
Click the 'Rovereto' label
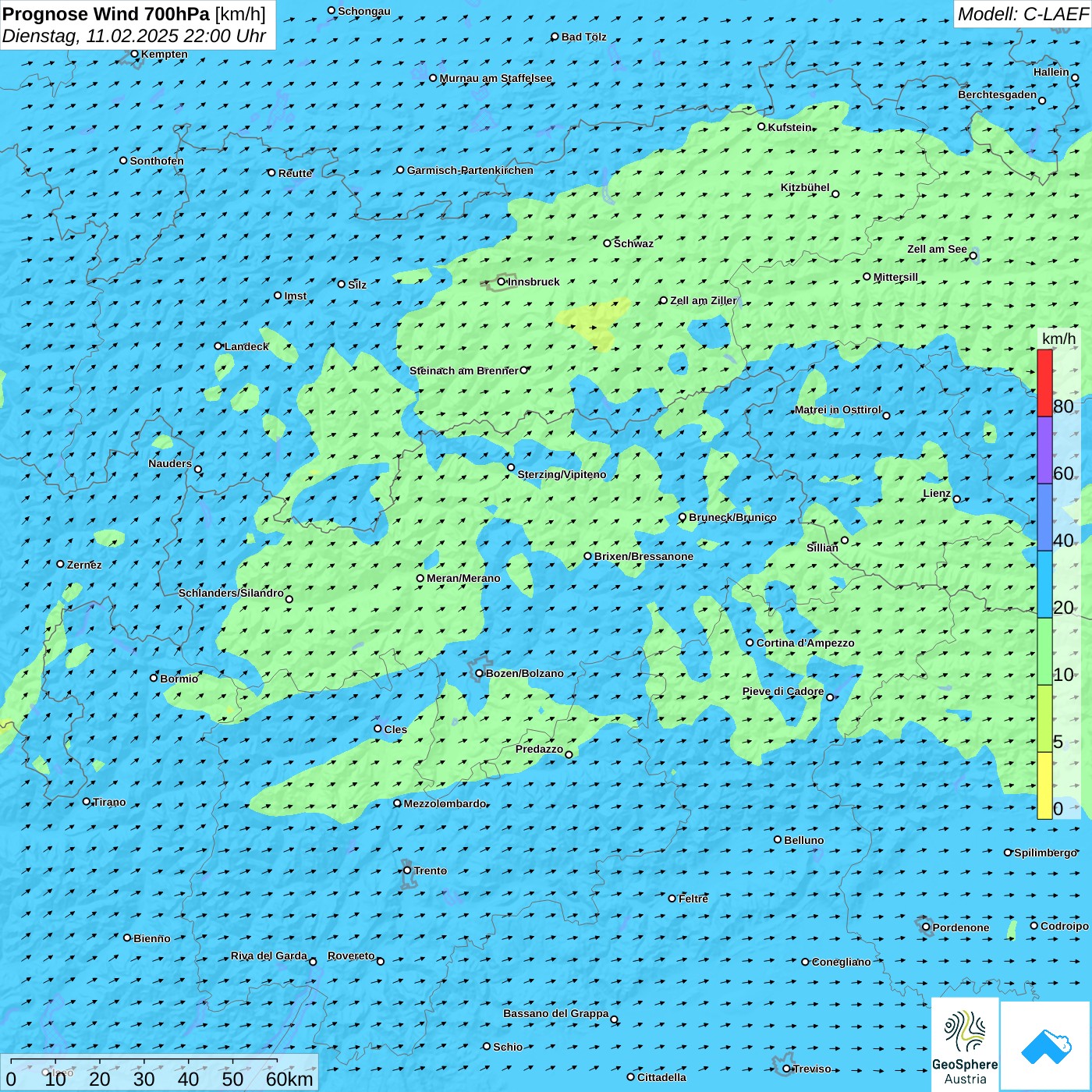pos(351,955)
